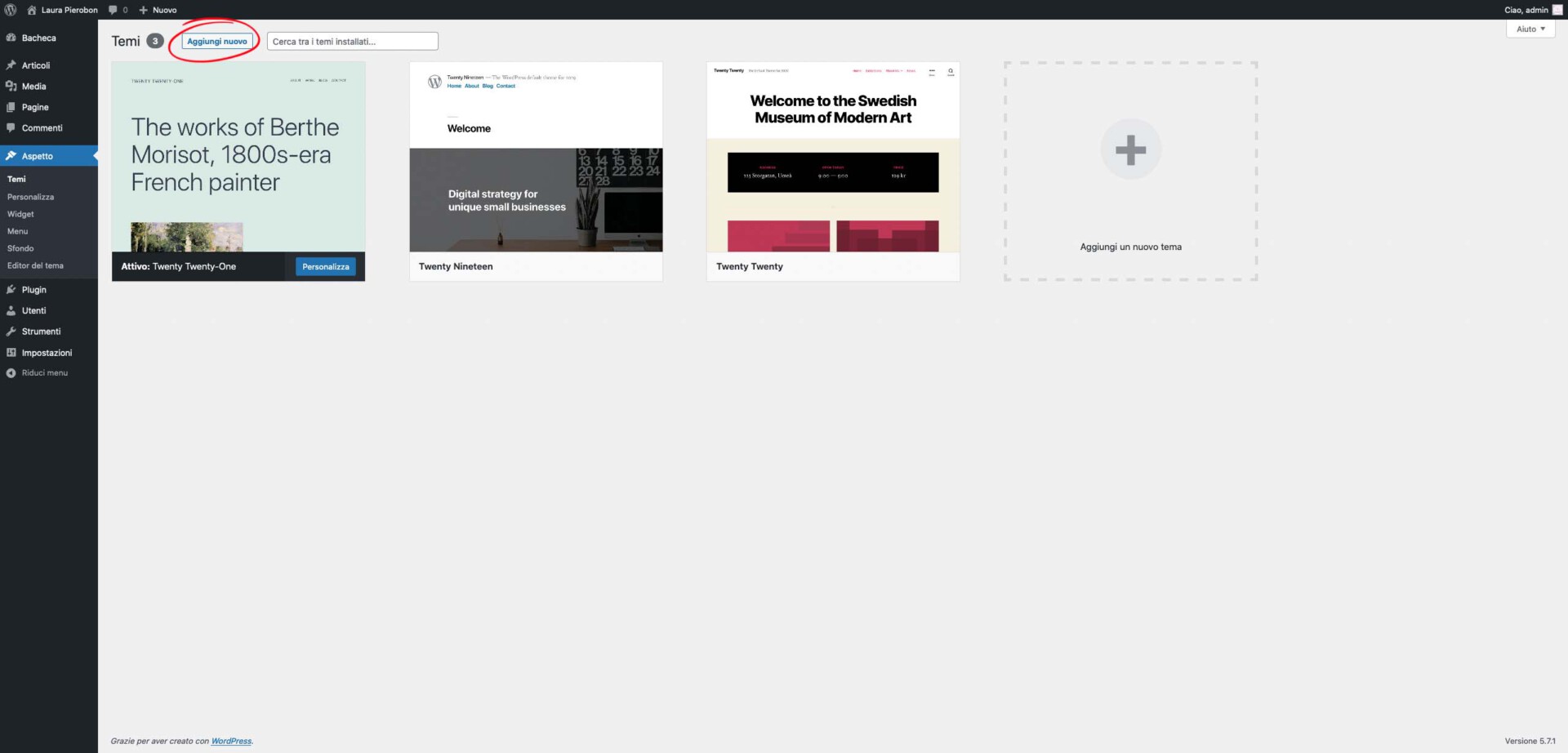
Task: Click the Strumenti wrench icon
Action: tap(11, 331)
